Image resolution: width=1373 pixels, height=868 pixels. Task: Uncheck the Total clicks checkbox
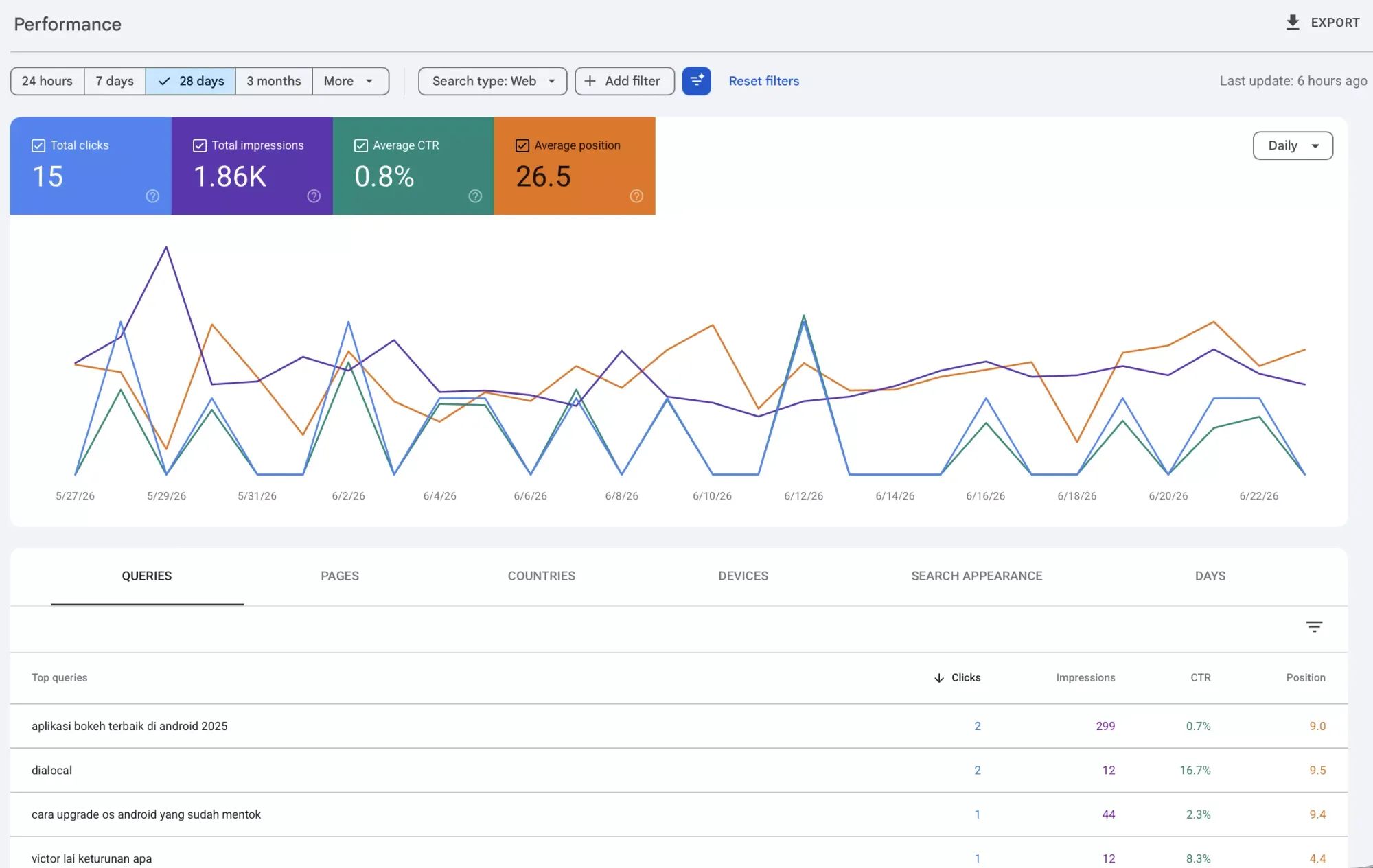[x=38, y=145]
